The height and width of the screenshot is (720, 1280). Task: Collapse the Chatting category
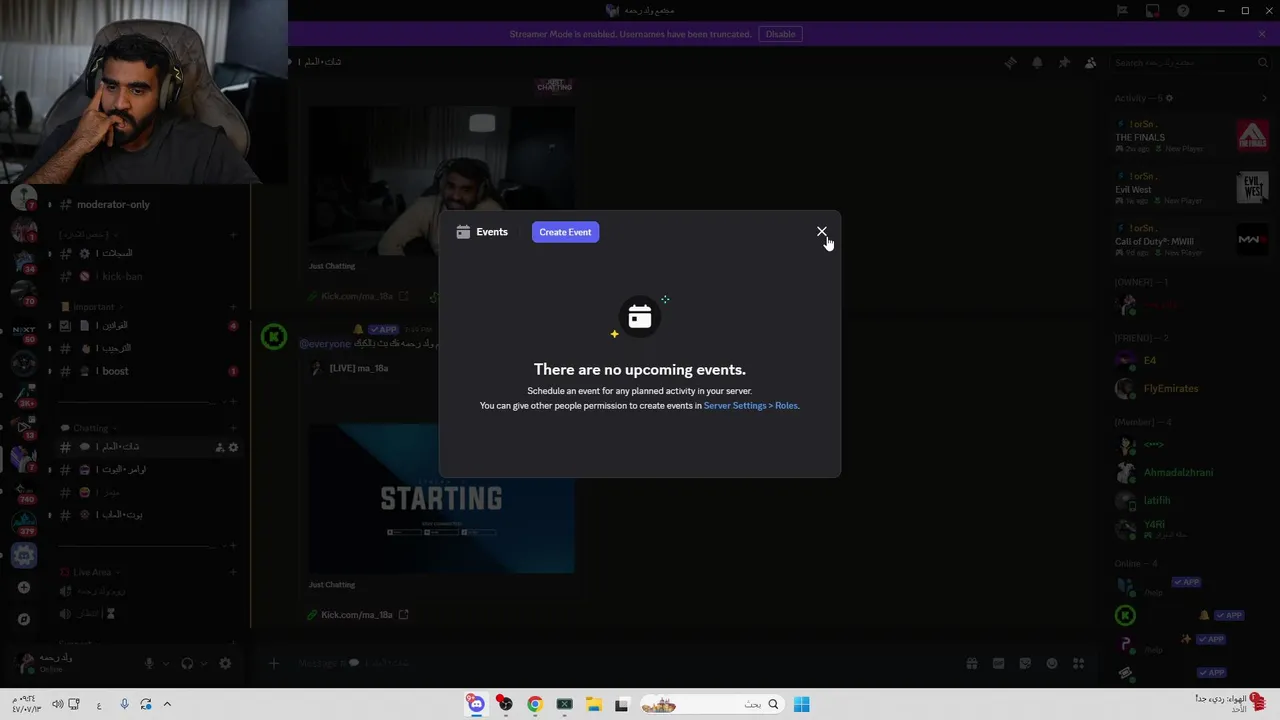[x=88, y=428]
